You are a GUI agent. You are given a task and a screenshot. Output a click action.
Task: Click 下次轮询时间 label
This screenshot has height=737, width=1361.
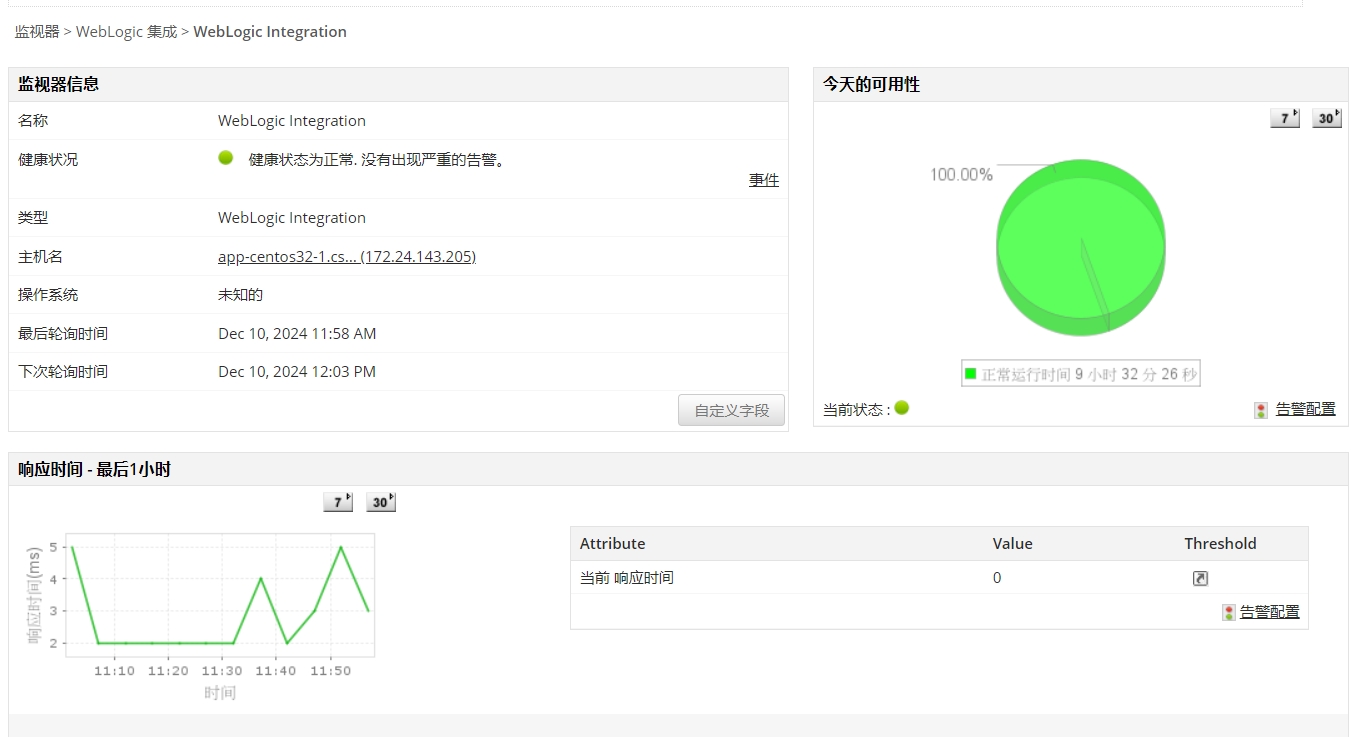63,372
